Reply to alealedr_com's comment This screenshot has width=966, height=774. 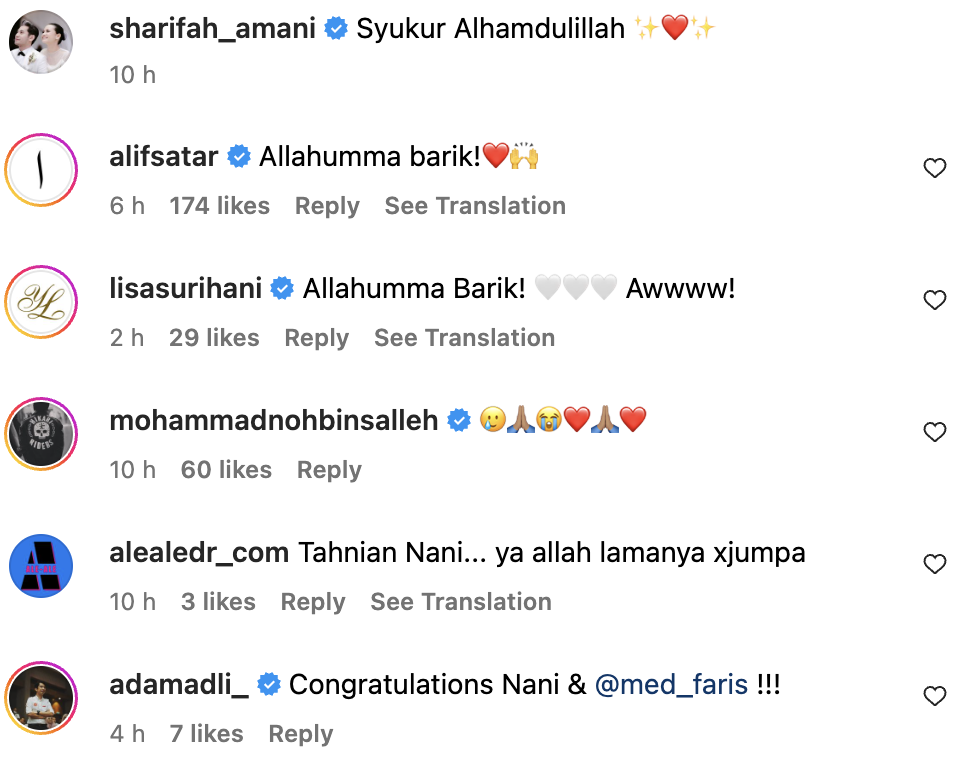[x=313, y=602]
